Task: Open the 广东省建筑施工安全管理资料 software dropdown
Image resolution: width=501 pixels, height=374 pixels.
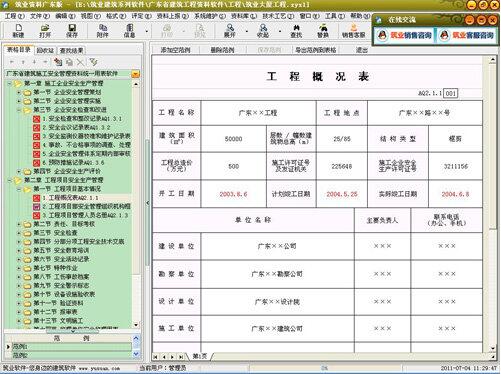Action: (x=136, y=74)
